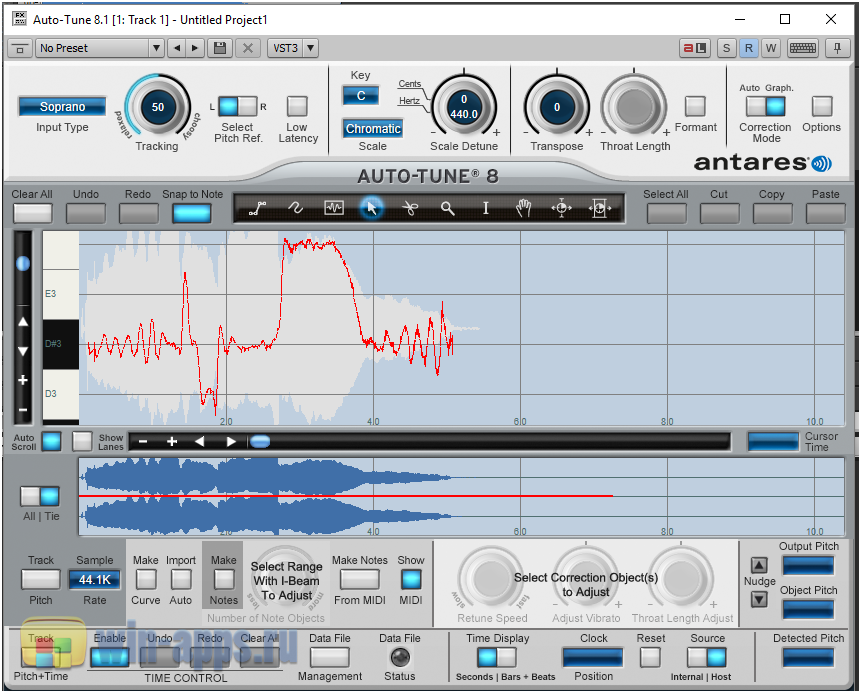Select the Scissors tool
The width and height of the screenshot is (861, 693).
pos(410,208)
